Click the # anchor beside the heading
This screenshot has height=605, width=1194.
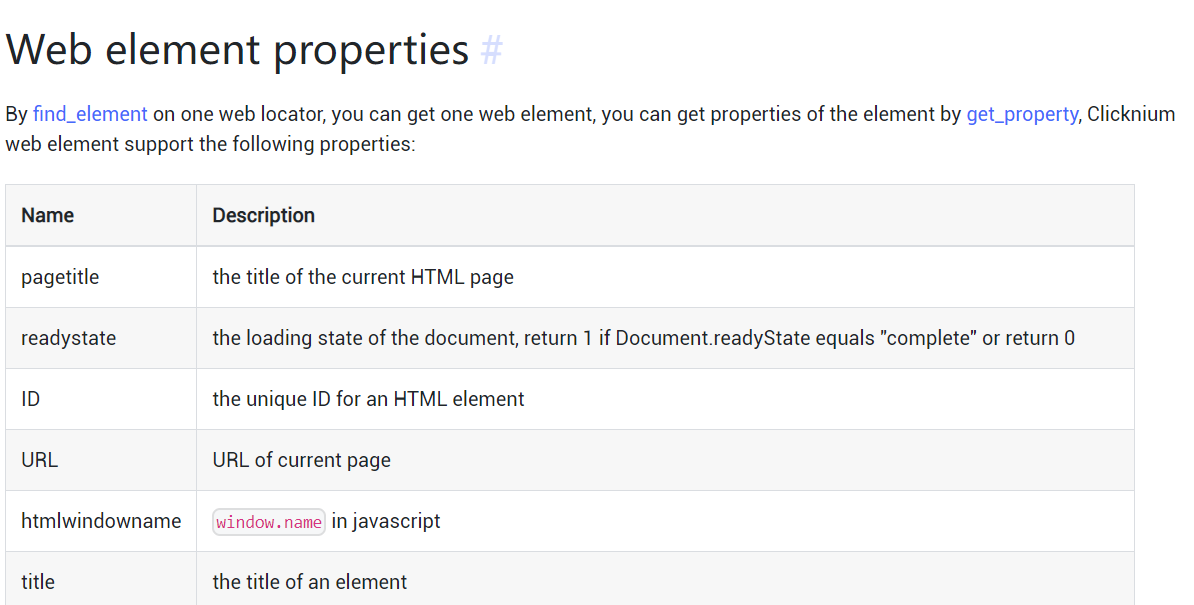491,50
